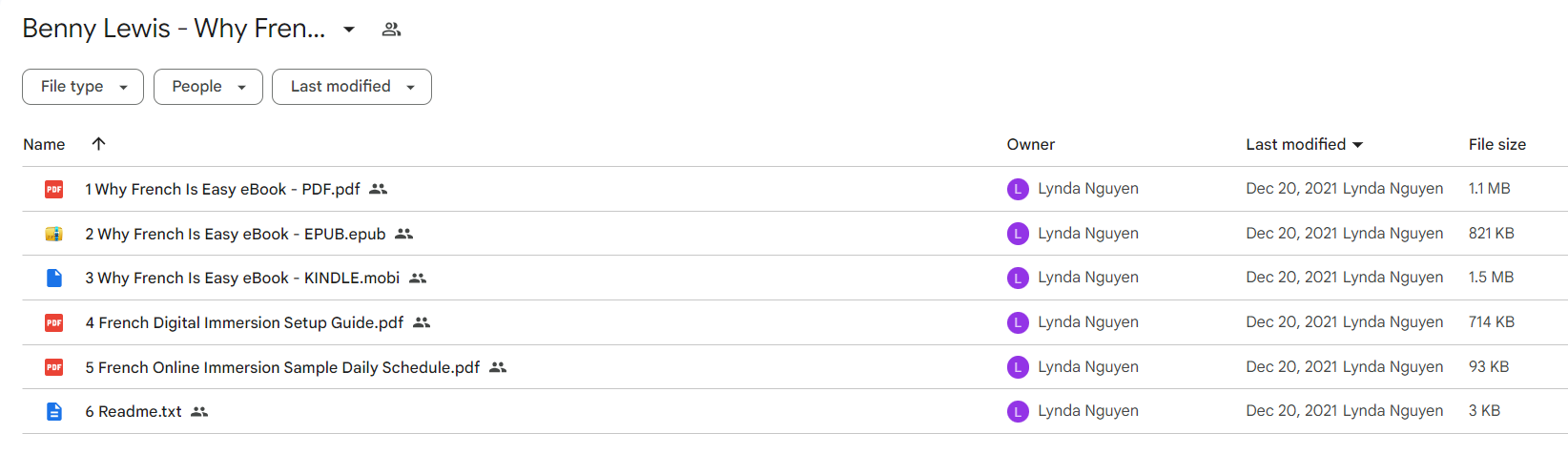1568x475 pixels.
Task: Click the shared icon beside Sample Daily Schedule.pdf
Action: click(498, 367)
